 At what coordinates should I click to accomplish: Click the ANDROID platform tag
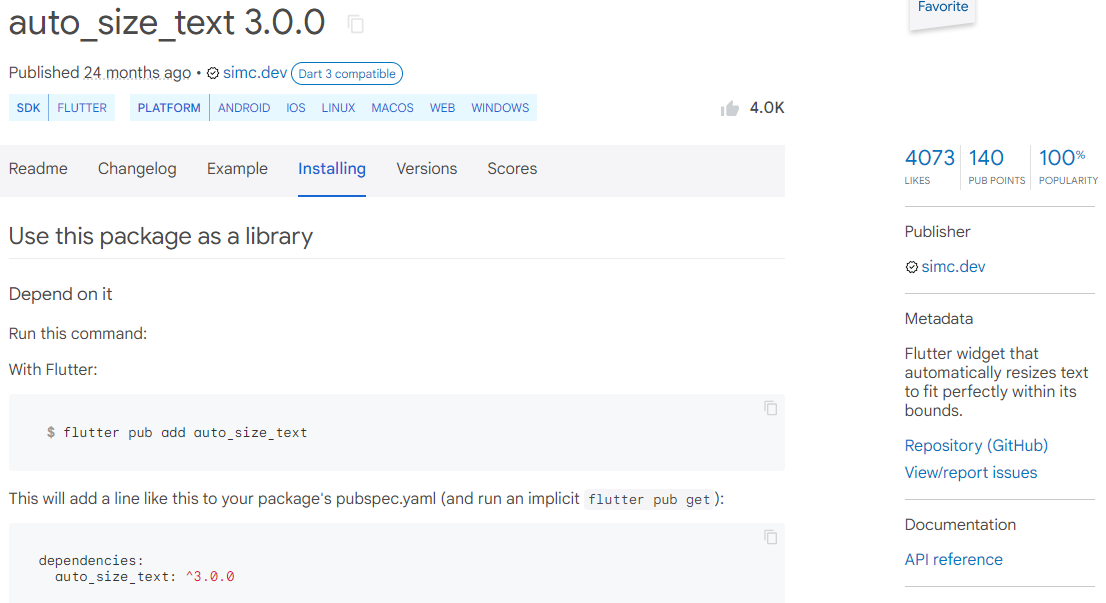click(244, 108)
